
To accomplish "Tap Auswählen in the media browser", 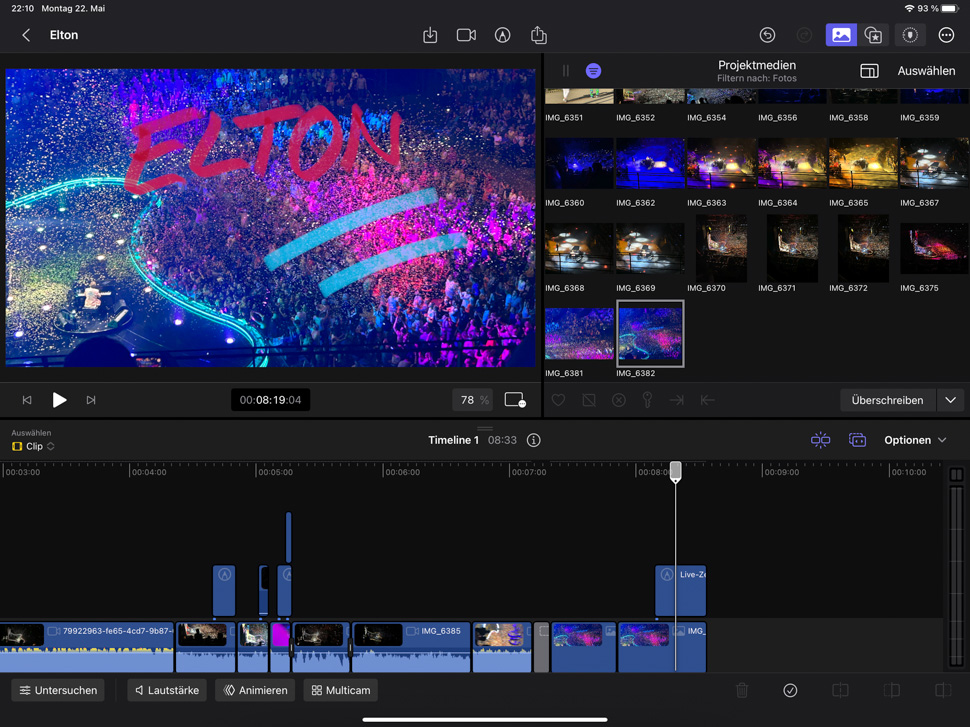I will click(x=926, y=71).
